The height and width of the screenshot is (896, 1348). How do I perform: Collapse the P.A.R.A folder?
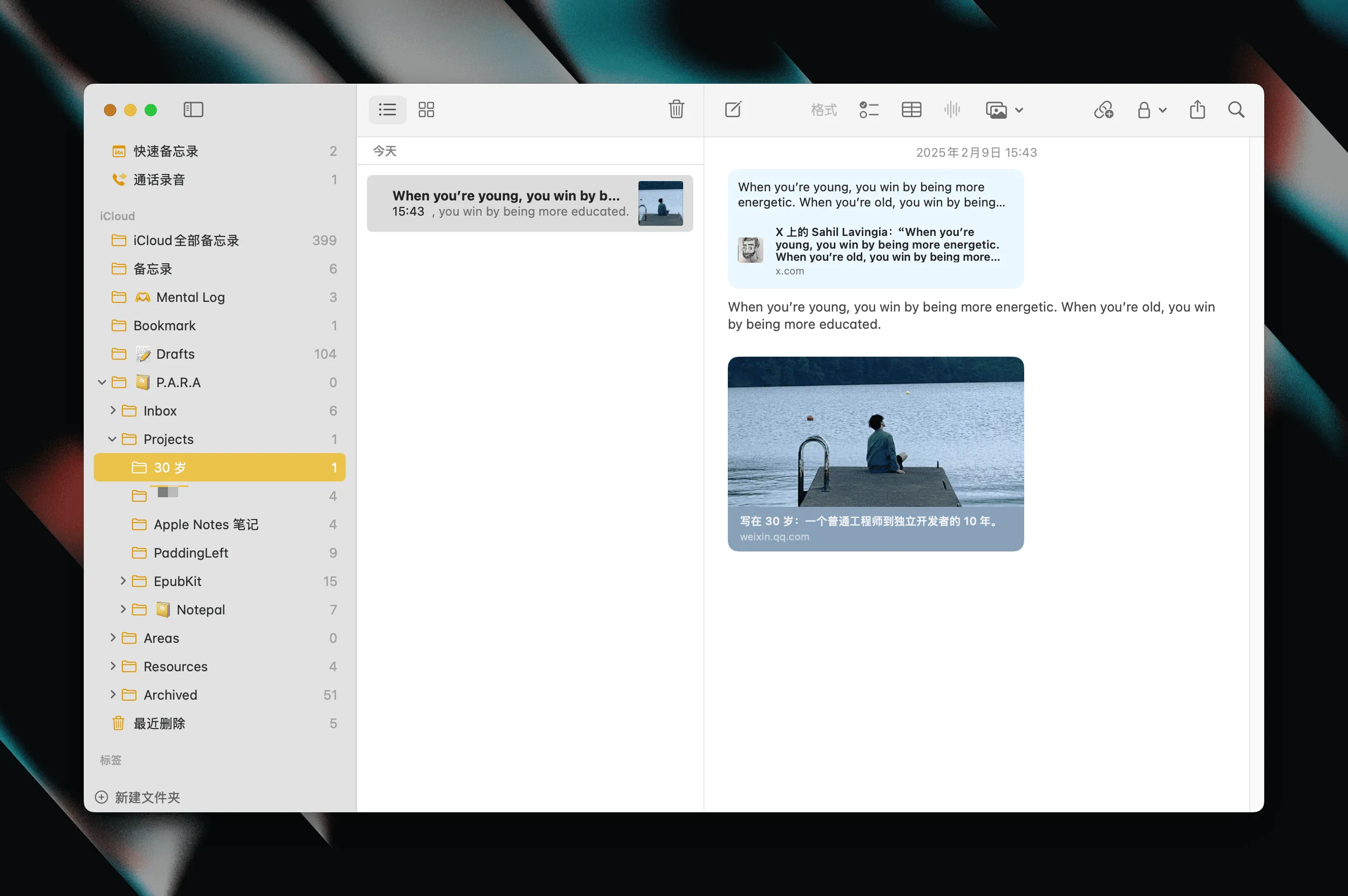pyautogui.click(x=102, y=382)
